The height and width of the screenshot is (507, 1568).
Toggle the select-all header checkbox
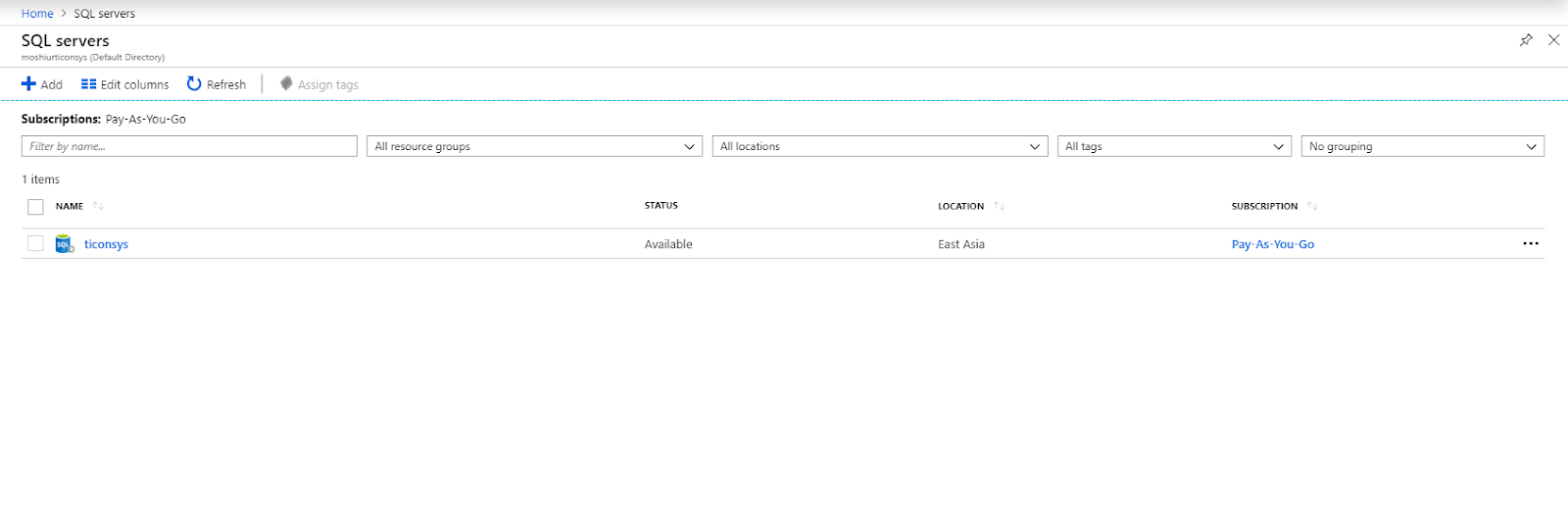point(36,207)
